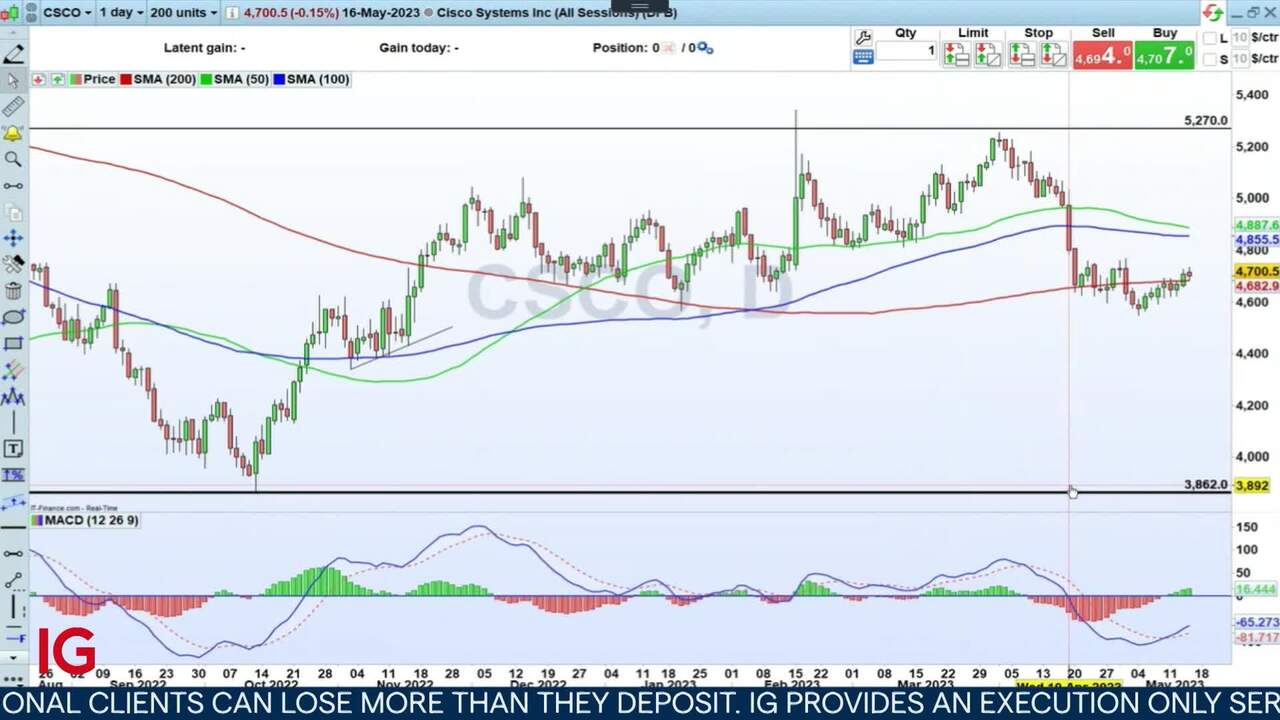Viewport: 1280px width, 720px height.
Task: Open order wrench settings icon
Action: tap(863, 36)
